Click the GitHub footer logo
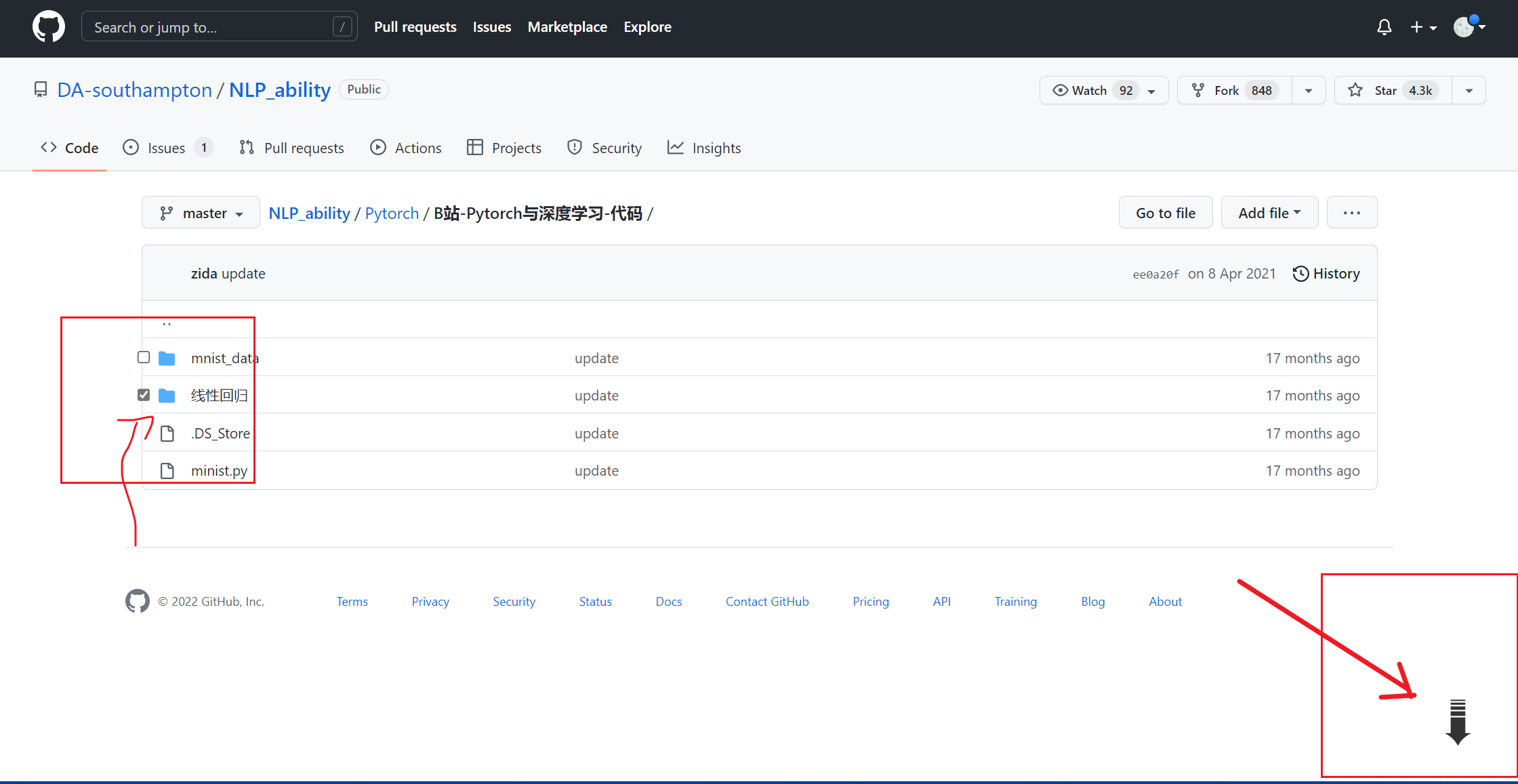 tap(137, 601)
